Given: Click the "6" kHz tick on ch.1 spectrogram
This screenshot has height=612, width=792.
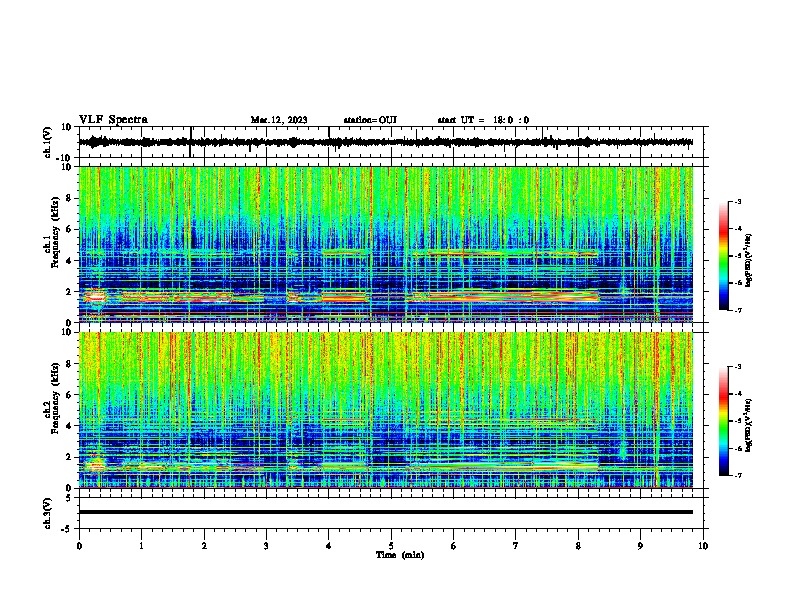Looking at the screenshot, I should pyautogui.click(x=69, y=229).
